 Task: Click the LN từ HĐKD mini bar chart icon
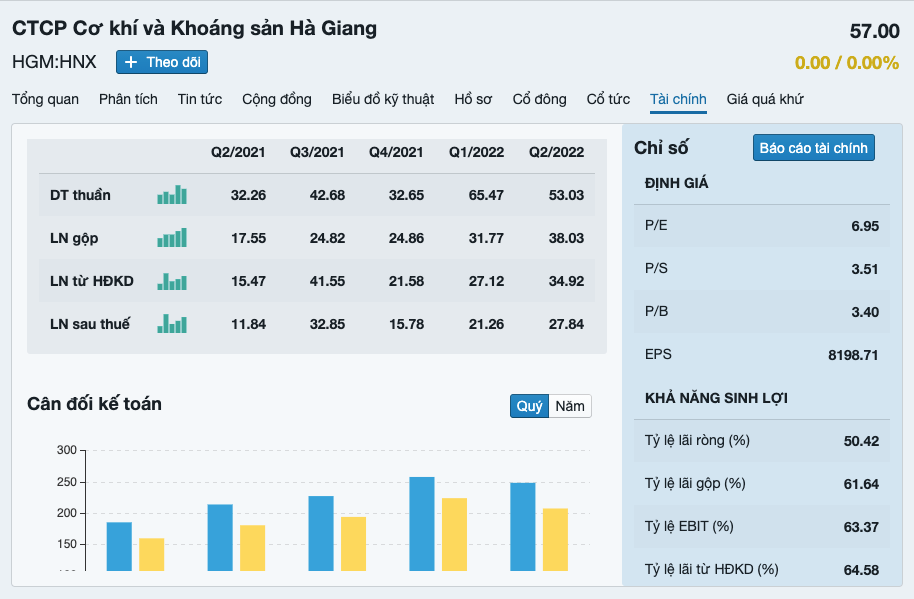172,281
